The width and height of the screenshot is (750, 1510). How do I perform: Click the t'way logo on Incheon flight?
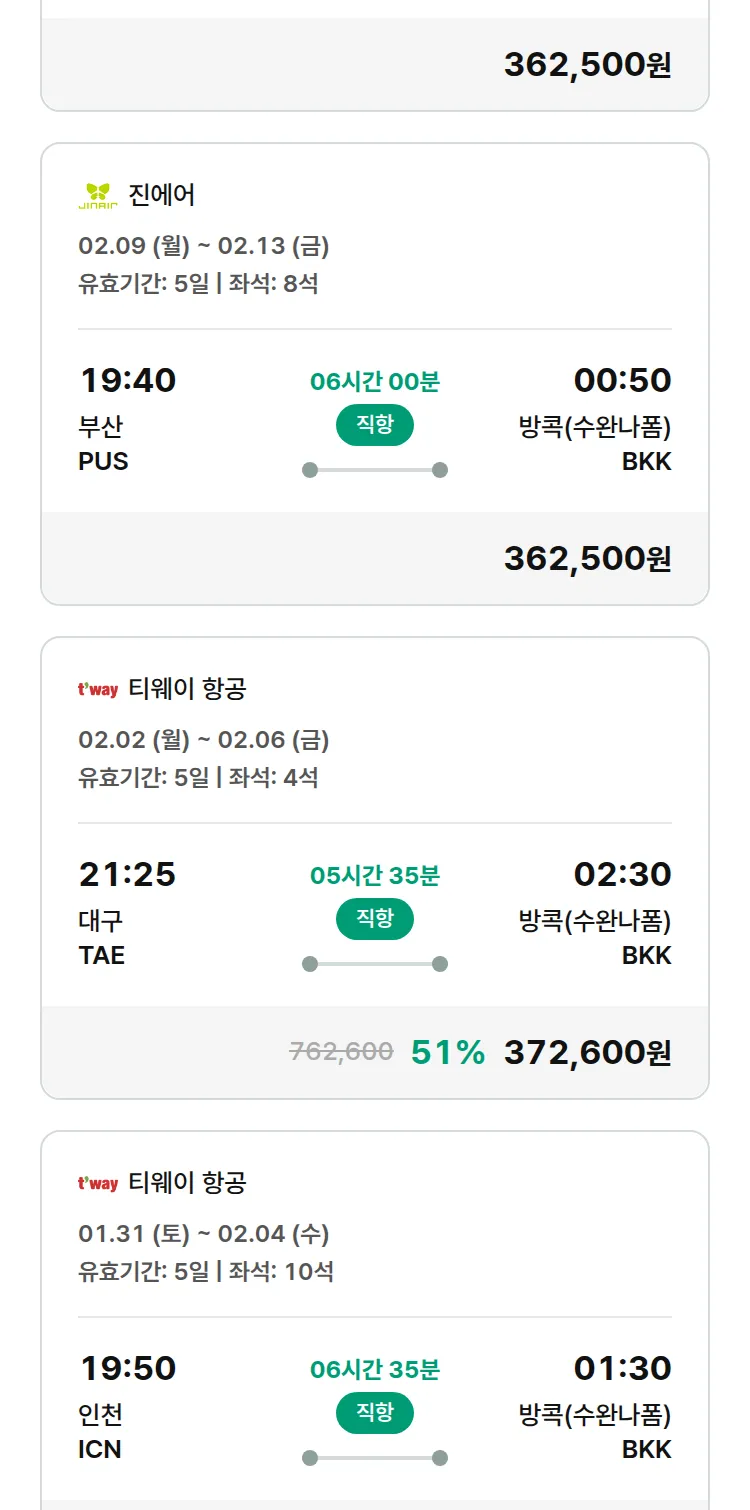point(98,1183)
